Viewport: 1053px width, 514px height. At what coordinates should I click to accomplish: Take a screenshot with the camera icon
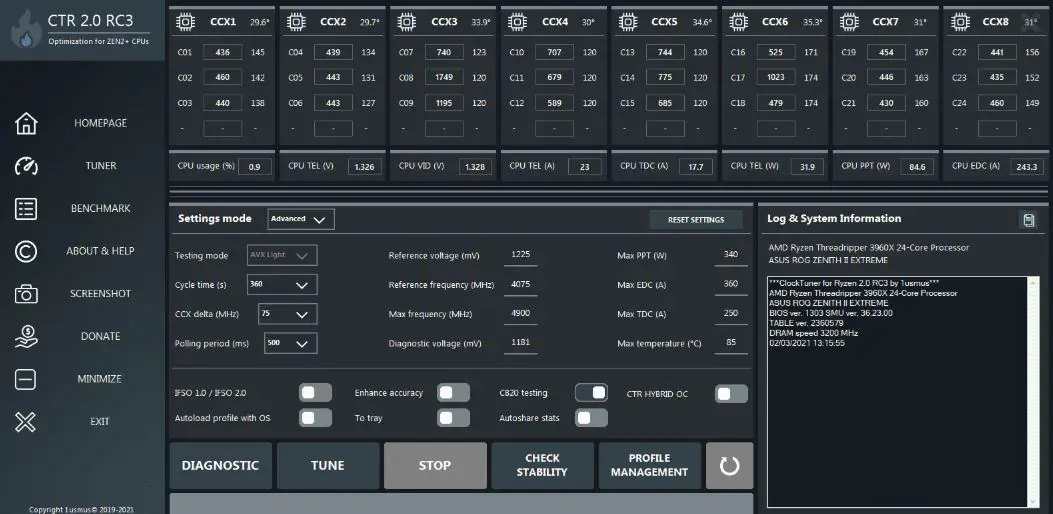point(26,294)
